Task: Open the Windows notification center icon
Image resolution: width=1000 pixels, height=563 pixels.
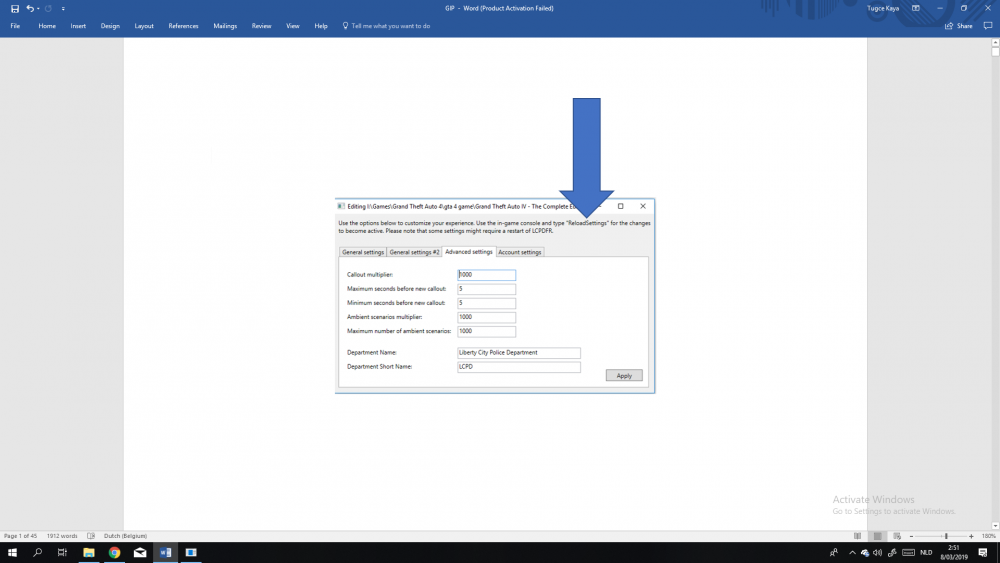Action: tap(983, 552)
